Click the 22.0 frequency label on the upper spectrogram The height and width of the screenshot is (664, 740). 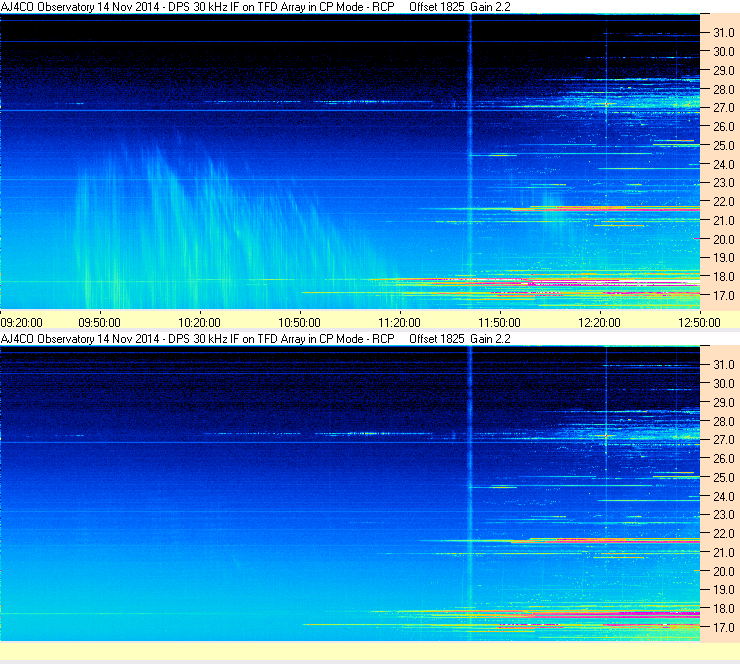pyautogui.click(x=723, y=202)
